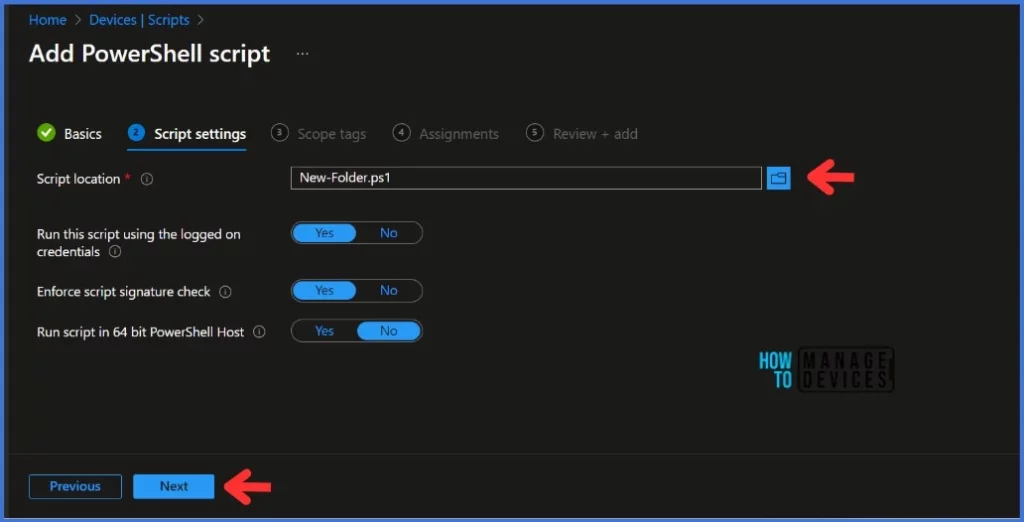Click info icon next to Script location
The width and height of the screenshot is (1024, 522).
[147, 179]
